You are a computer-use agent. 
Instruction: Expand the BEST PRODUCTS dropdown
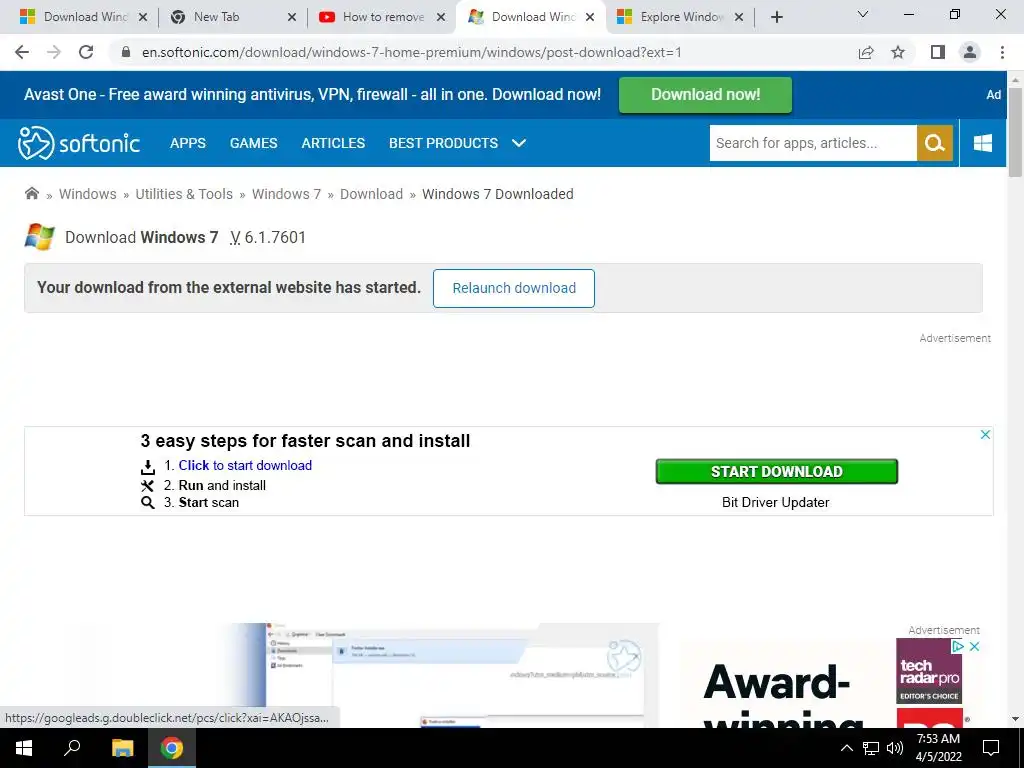[x=457, y=143]
